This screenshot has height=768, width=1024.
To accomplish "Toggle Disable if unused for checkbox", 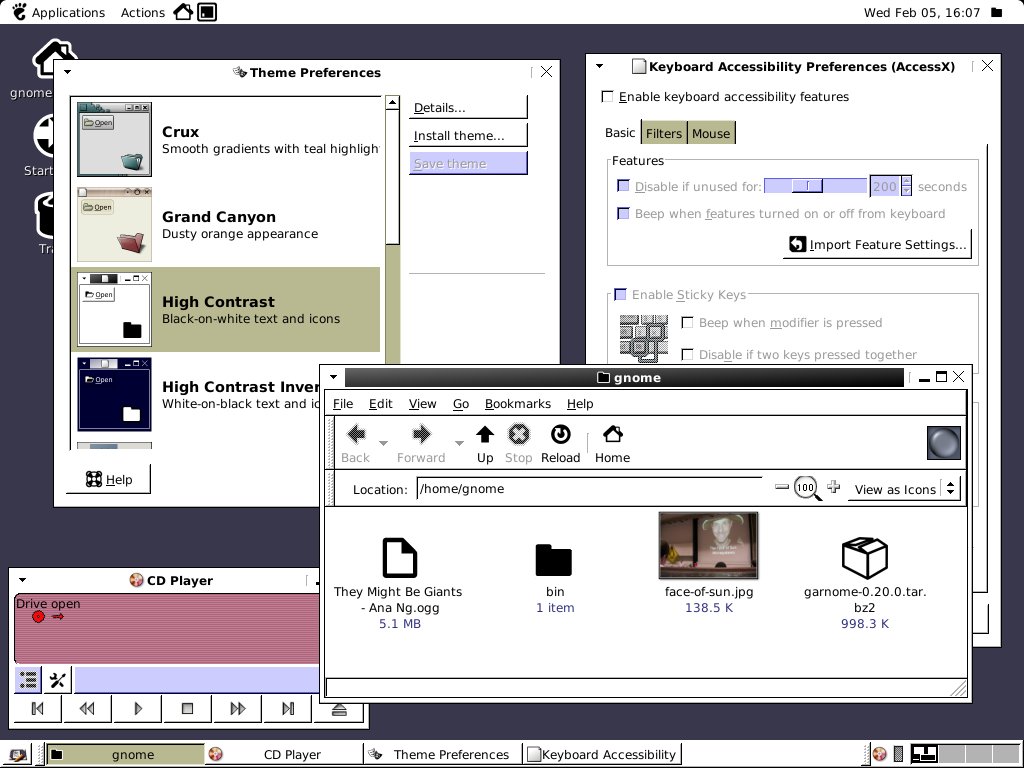I will (624, 186).
